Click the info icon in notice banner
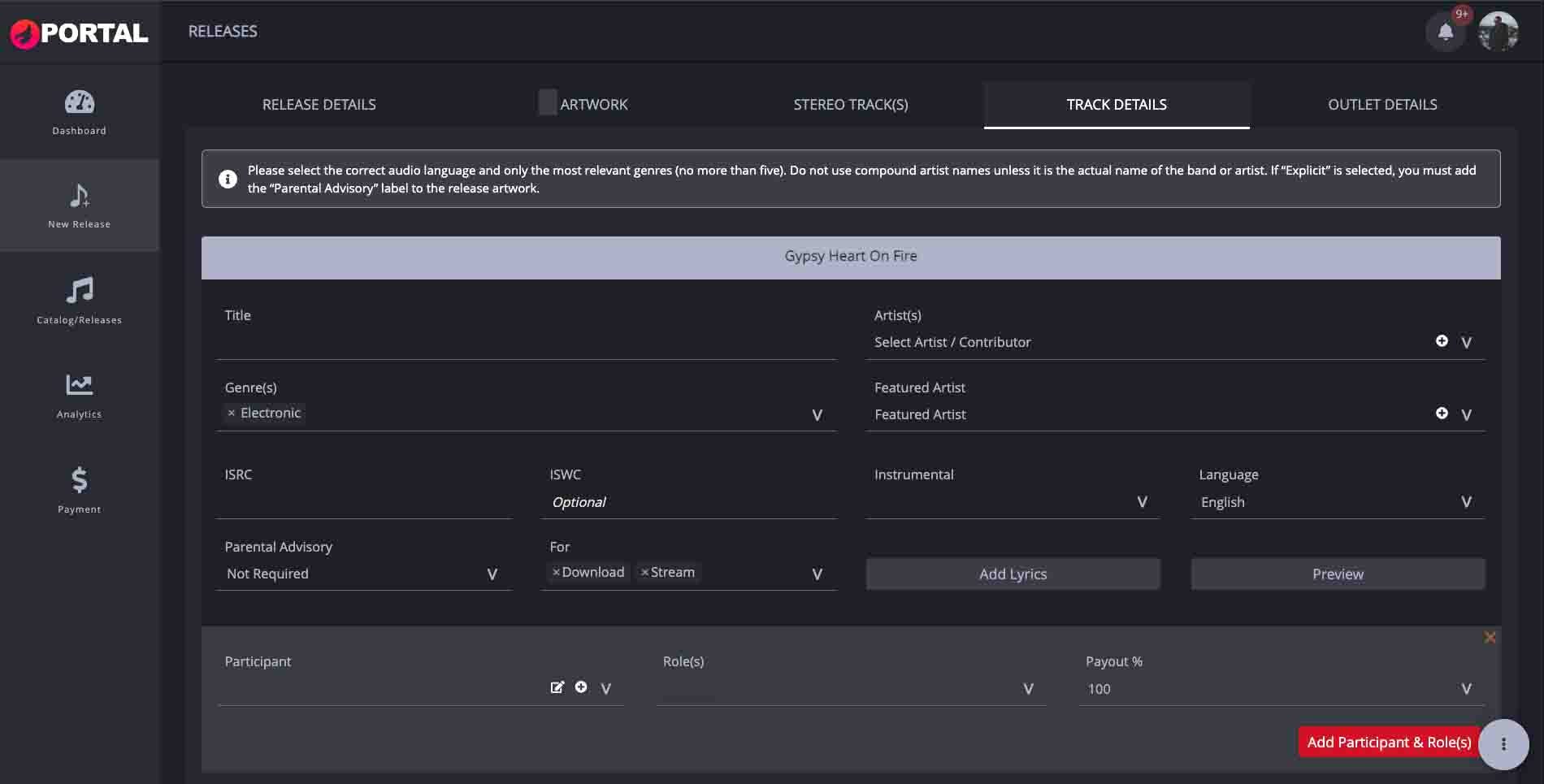This screenshot has width=1544, height=784. (228, 179)
